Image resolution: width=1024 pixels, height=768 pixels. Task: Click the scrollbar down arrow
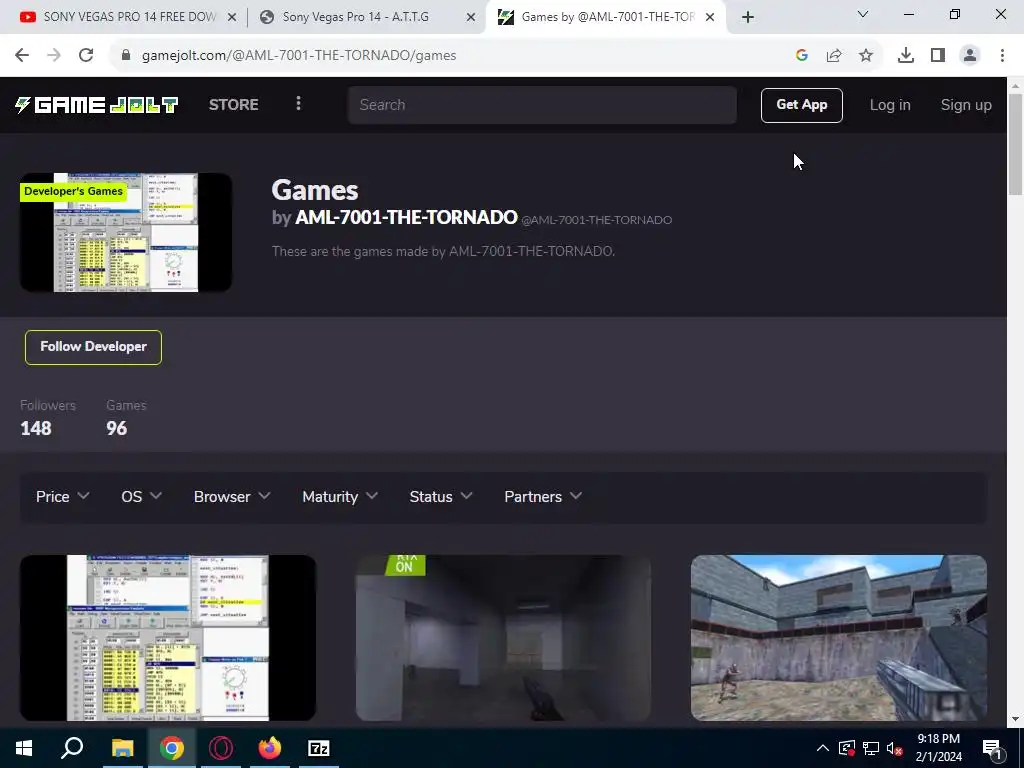click(x=1015, y=720)
